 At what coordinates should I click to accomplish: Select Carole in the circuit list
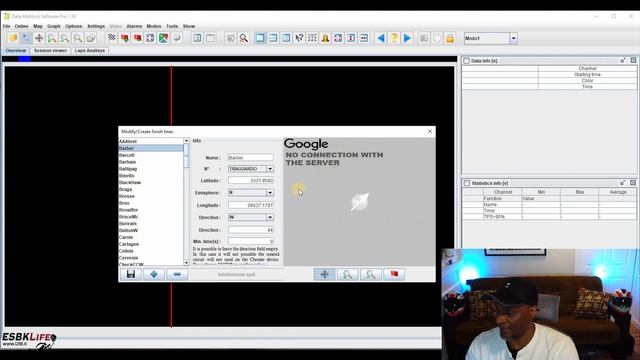tap(151, 237)
